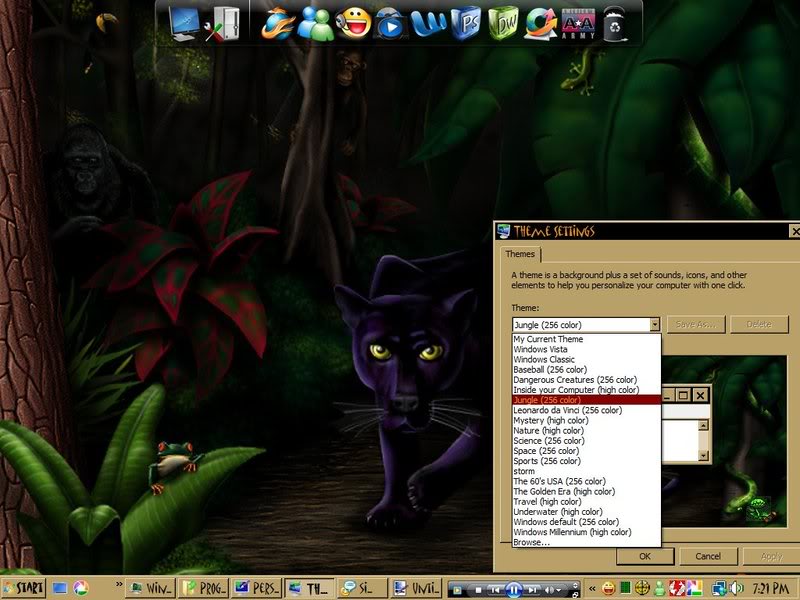
Task: Pick Nature (high color) theme
Action: (586, 431)
